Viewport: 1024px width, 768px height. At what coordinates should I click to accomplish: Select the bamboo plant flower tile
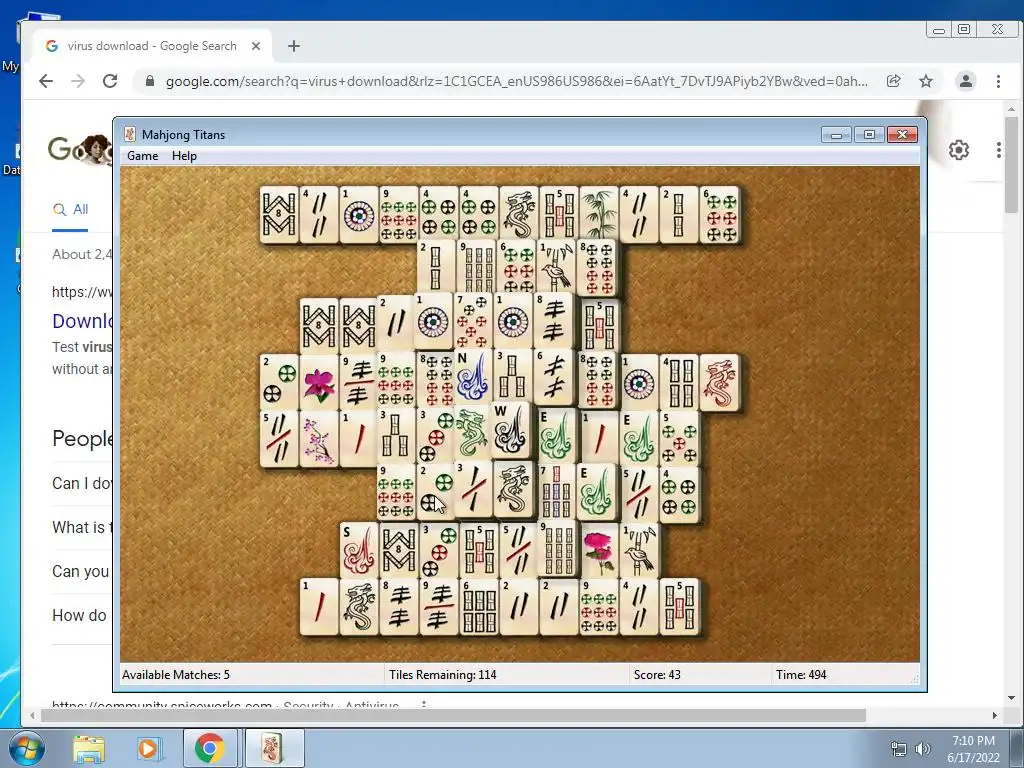point(599,214)
